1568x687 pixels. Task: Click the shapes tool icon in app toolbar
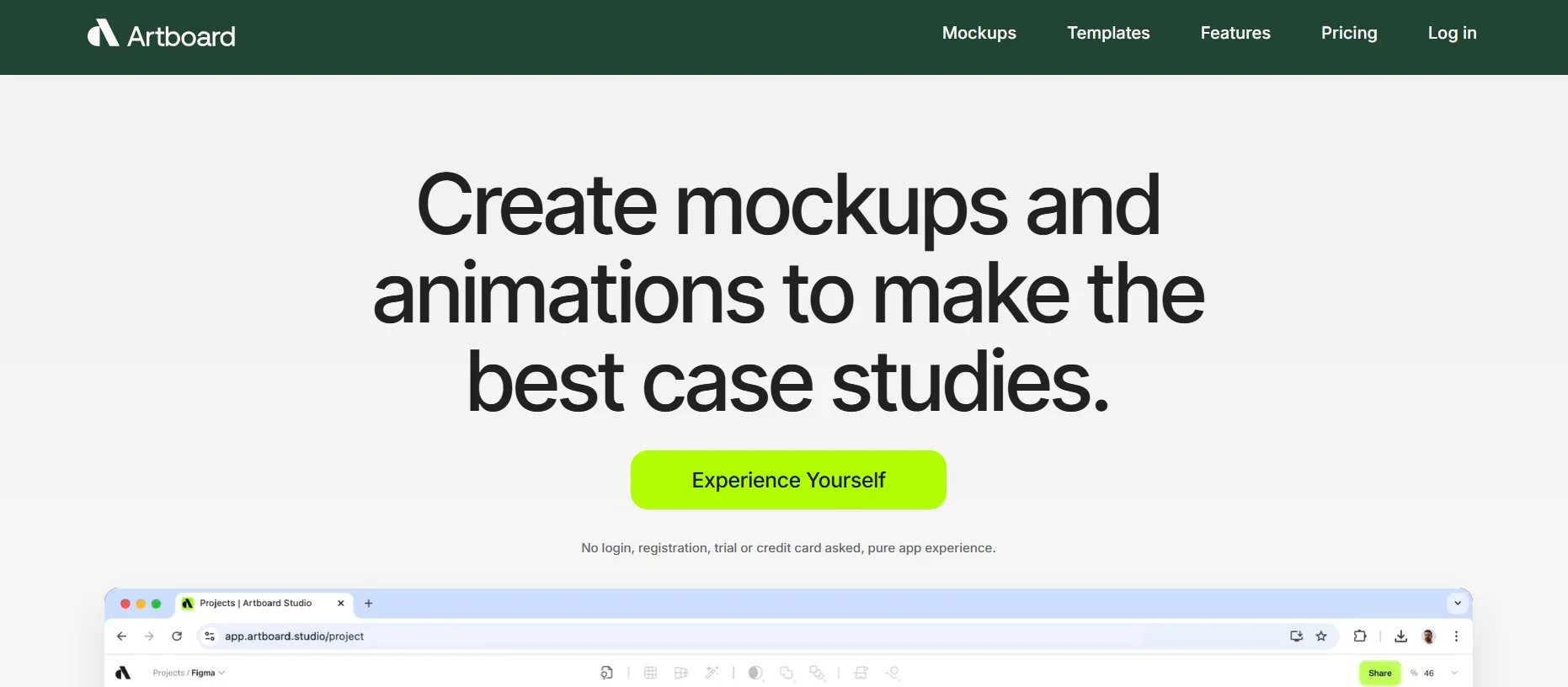(x=606, y=673)
